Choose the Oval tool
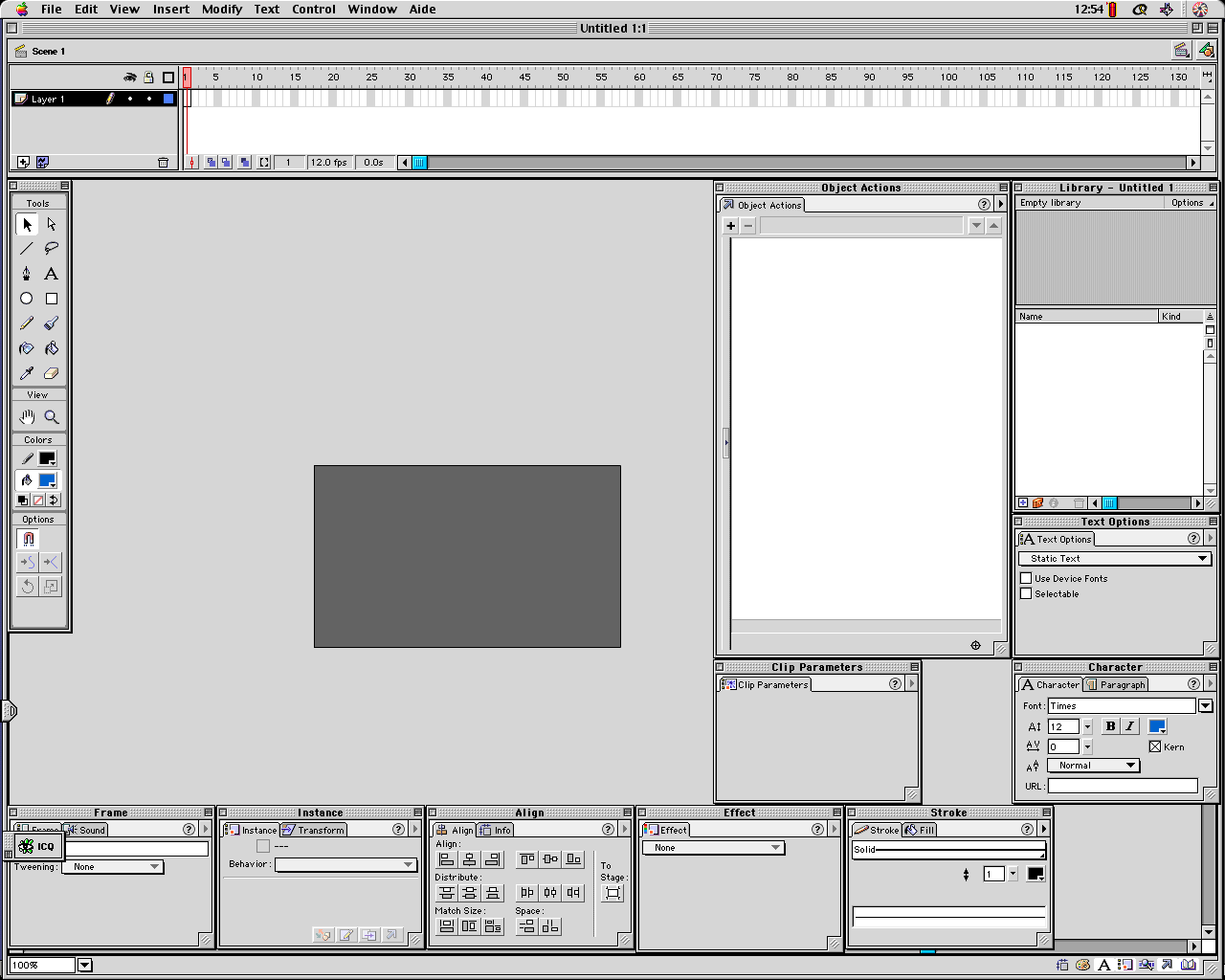1225x980 pixels. [27, 299]
